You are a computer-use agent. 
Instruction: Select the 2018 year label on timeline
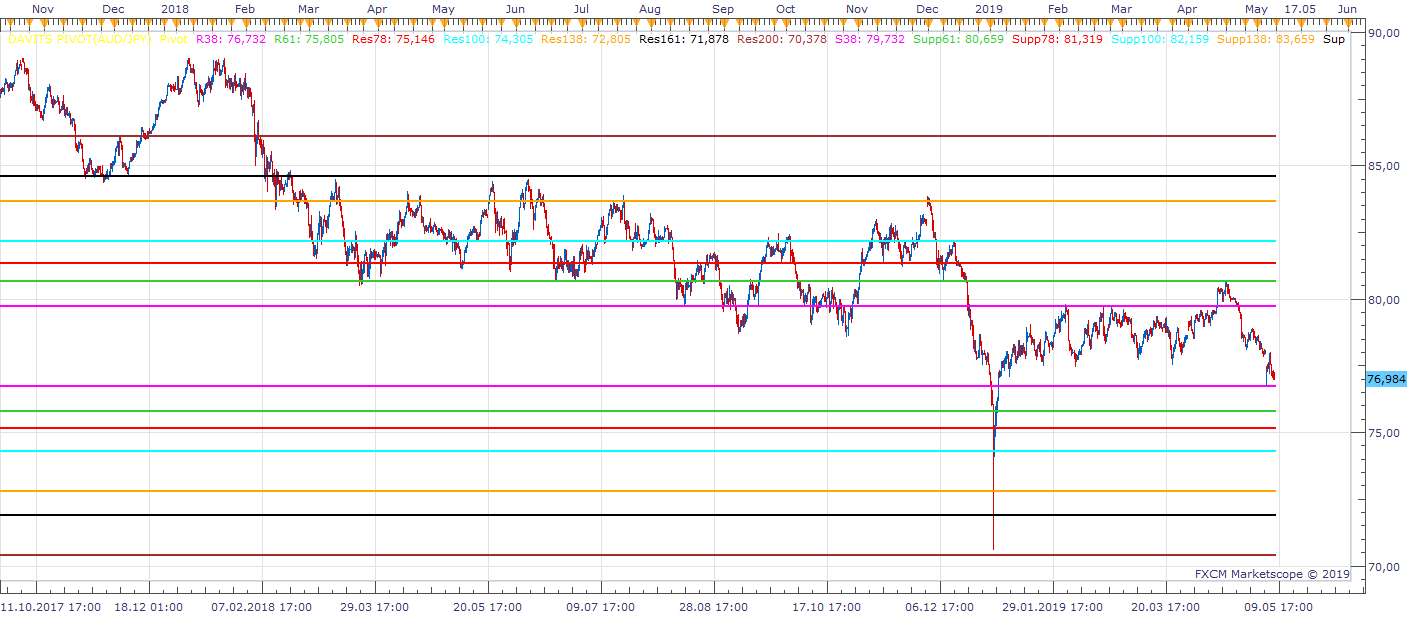[x=174, y=8]
